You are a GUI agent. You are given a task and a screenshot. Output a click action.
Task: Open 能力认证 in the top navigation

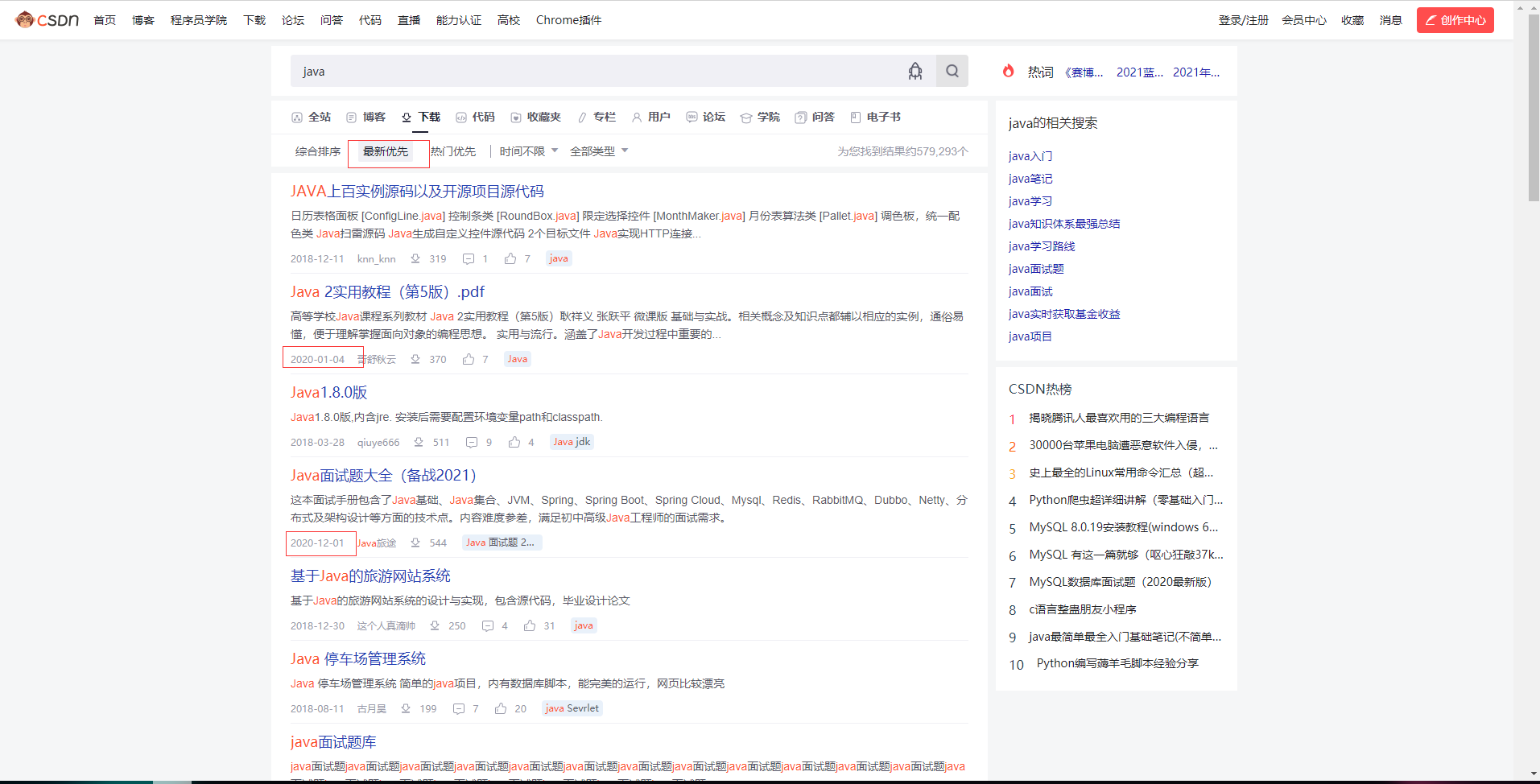(x=459, y=20)
